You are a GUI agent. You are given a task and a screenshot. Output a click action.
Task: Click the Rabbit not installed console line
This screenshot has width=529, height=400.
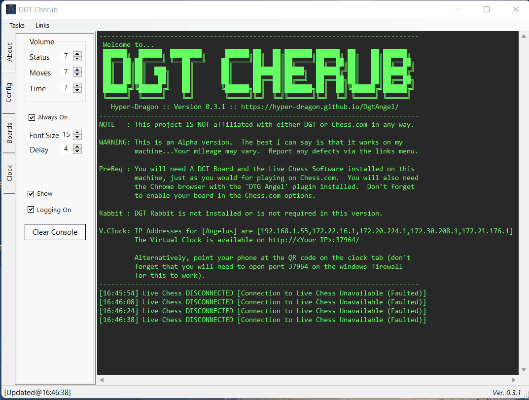coord(241,213)
